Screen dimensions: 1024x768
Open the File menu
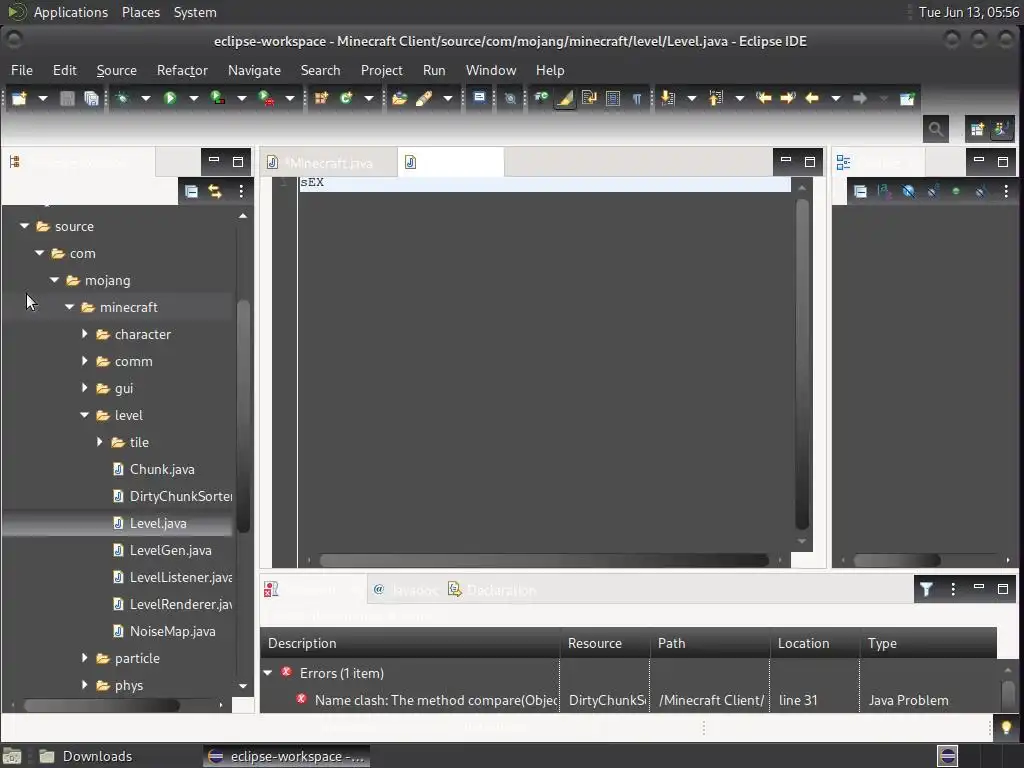click(x=22, y=70)
